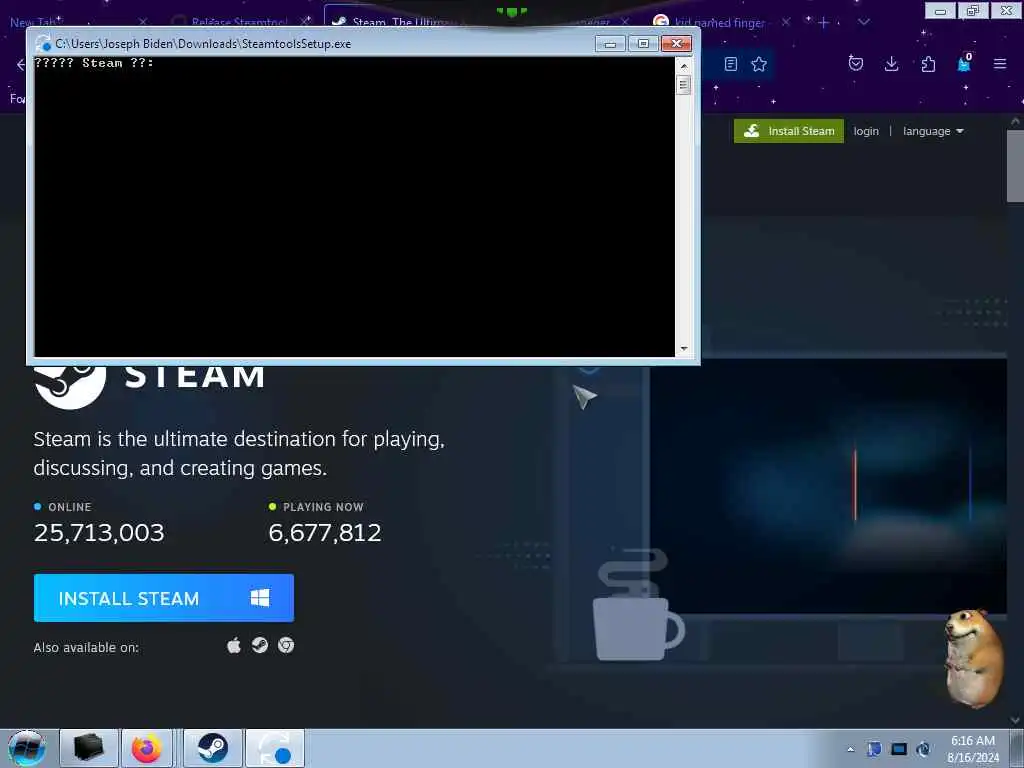Open the taskbar clock 6:16 AM
Image resolution: width=1024 pixels, height=768 pixels.
[972, 748]
